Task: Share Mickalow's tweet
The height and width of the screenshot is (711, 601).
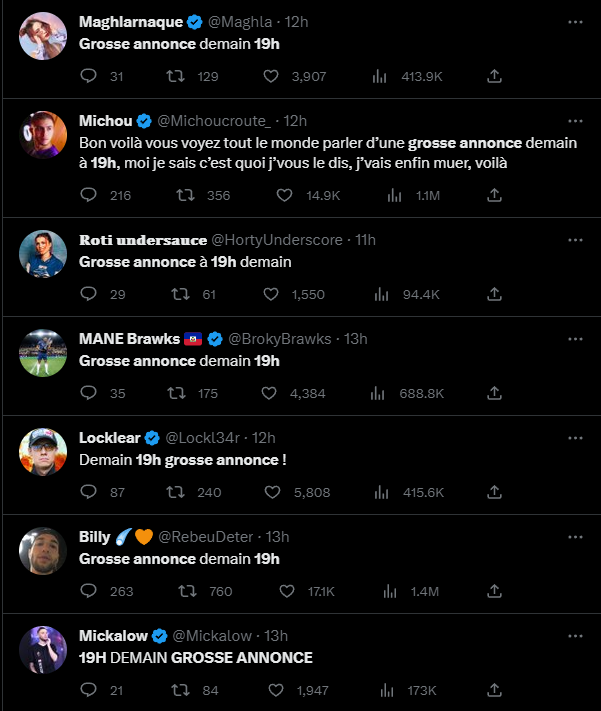Action: 494,690
